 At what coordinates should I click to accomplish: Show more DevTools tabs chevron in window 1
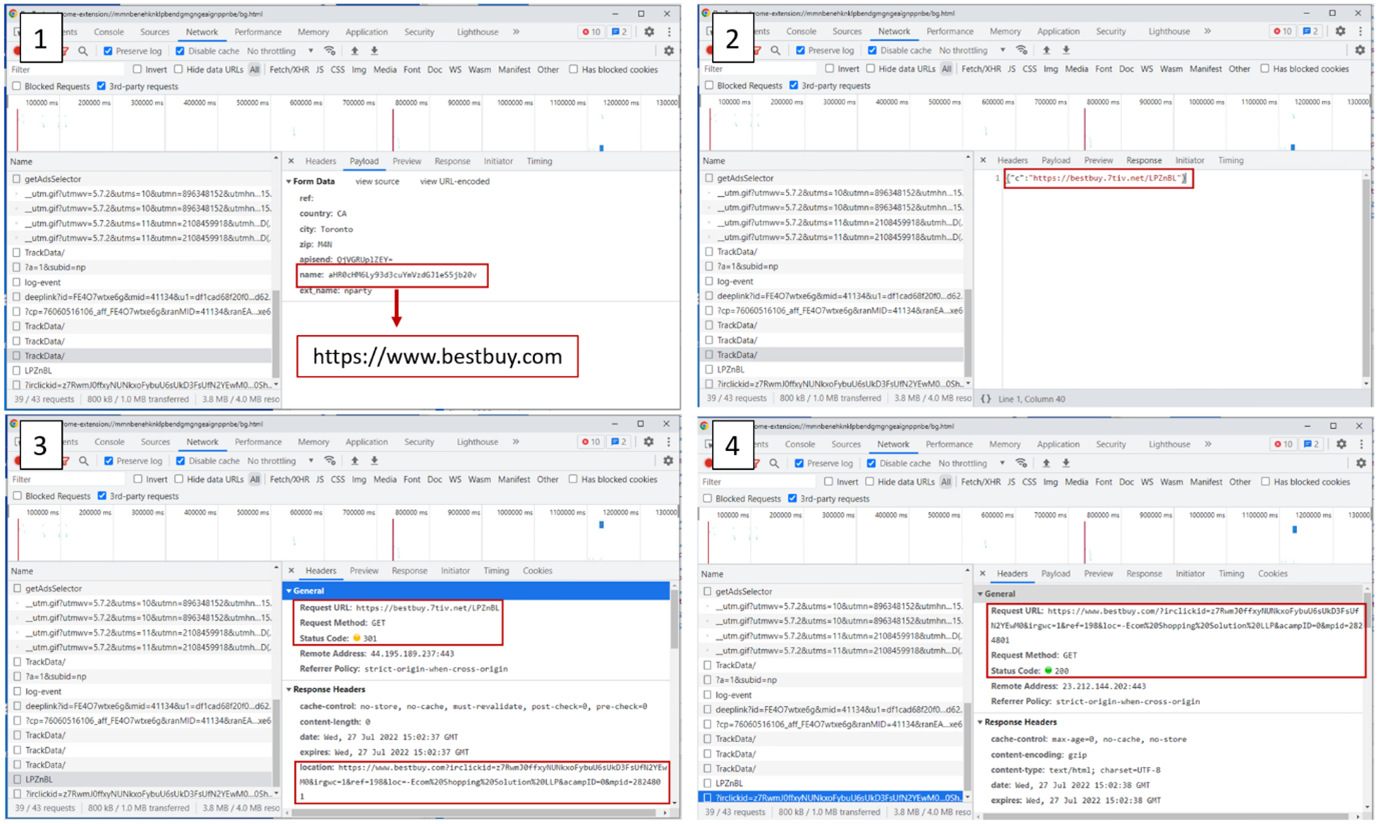[516, 32]
